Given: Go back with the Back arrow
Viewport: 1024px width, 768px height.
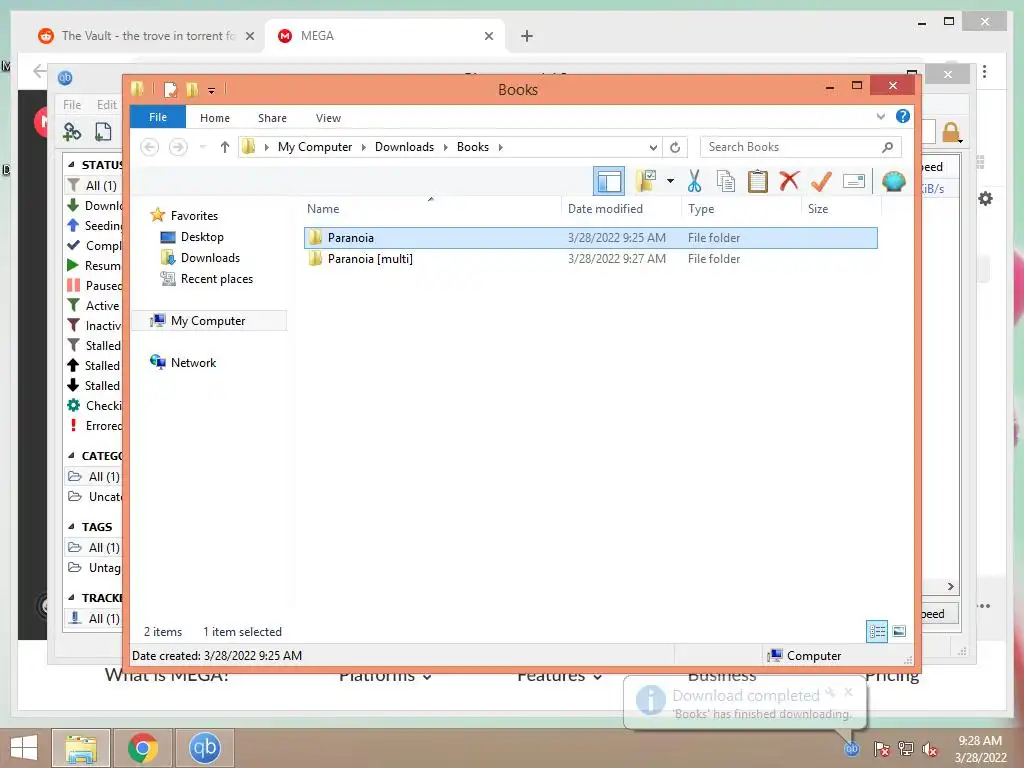Looking at the screenshot, I should (x=150, y=147).
